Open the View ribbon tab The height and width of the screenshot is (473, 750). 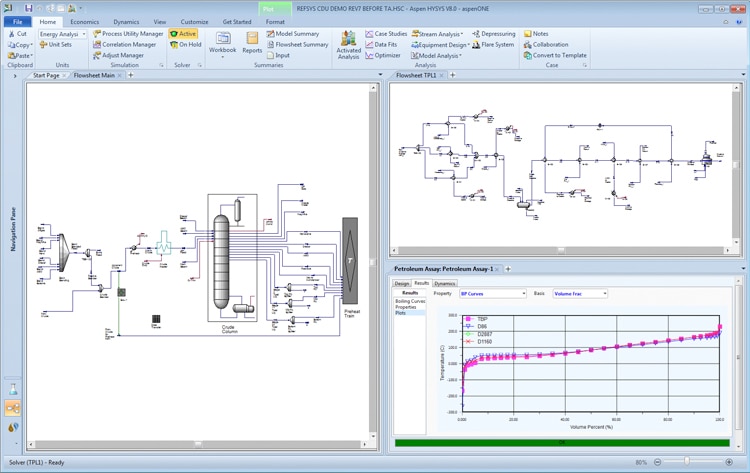click(160, 22)
